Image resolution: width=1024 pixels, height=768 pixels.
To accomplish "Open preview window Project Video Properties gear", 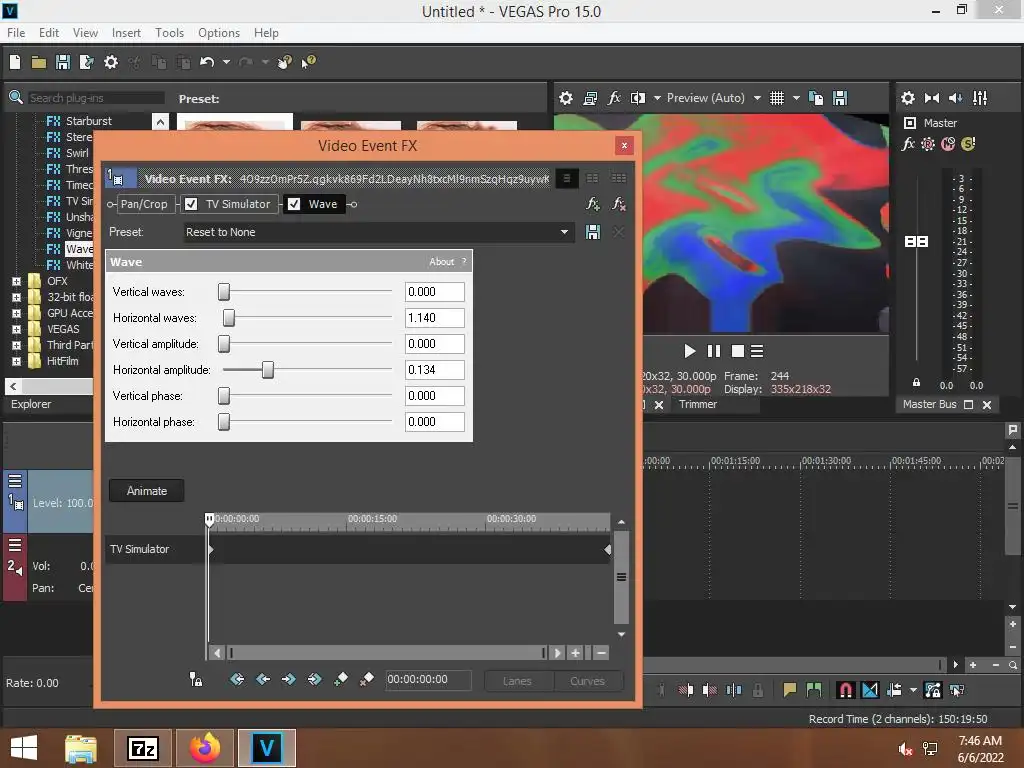I will click(566, 98).
